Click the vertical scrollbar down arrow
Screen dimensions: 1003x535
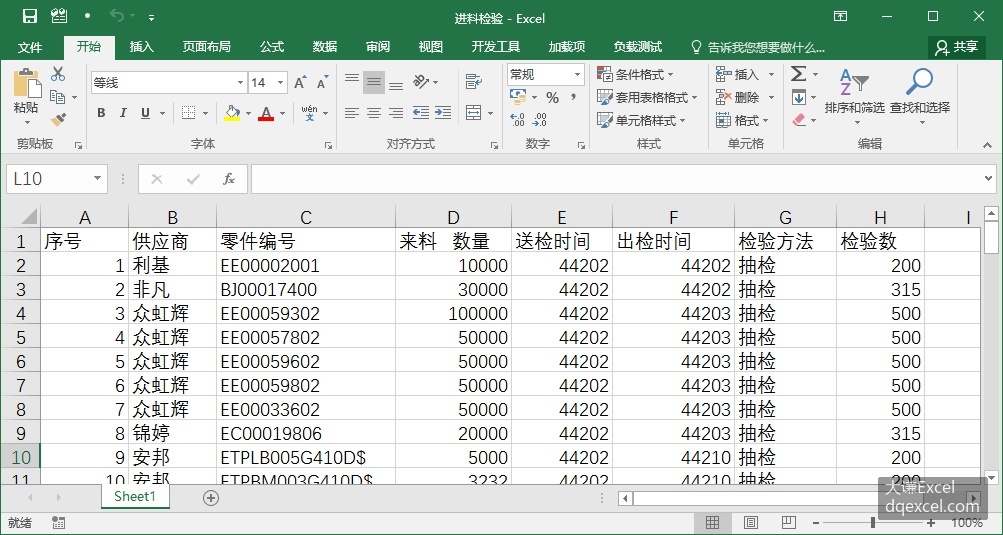tap(991, 477)
